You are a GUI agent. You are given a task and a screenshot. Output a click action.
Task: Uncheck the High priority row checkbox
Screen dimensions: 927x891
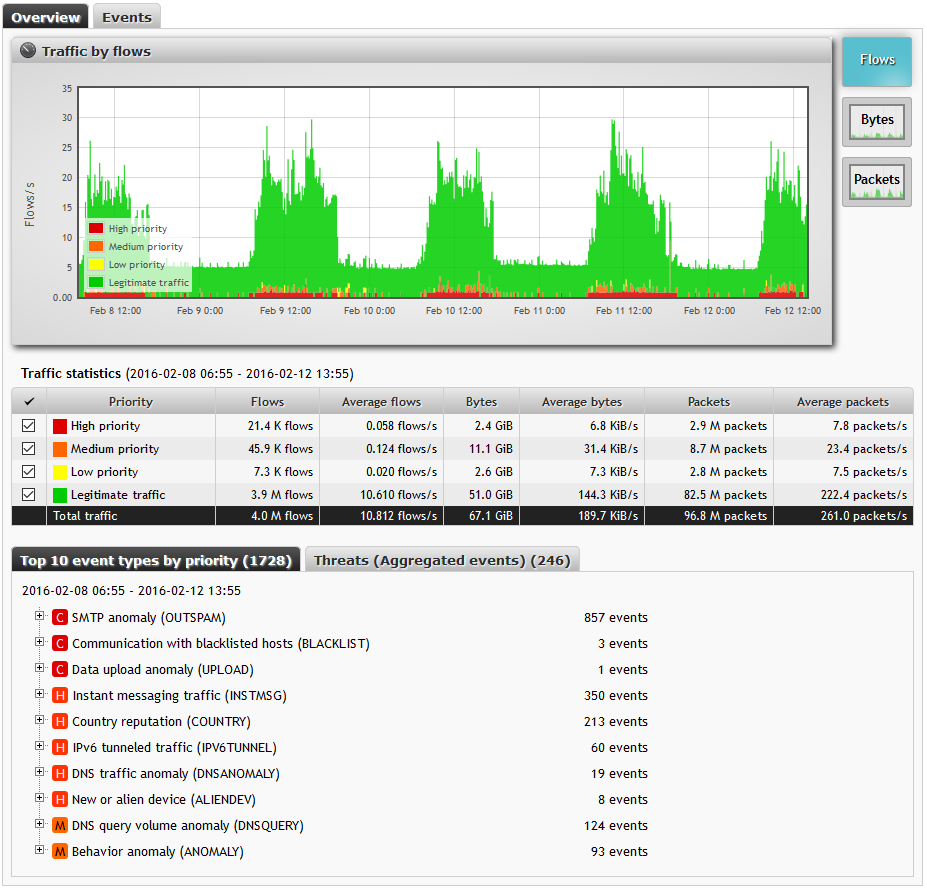(x=29, y=426)
